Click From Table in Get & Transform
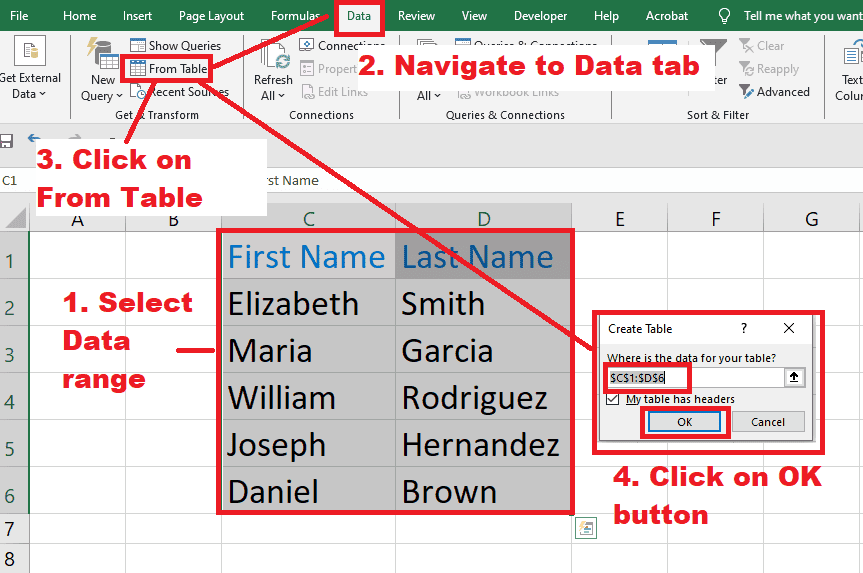The width and height of the screenshot is (863, 573). click(x=169, y=69)
